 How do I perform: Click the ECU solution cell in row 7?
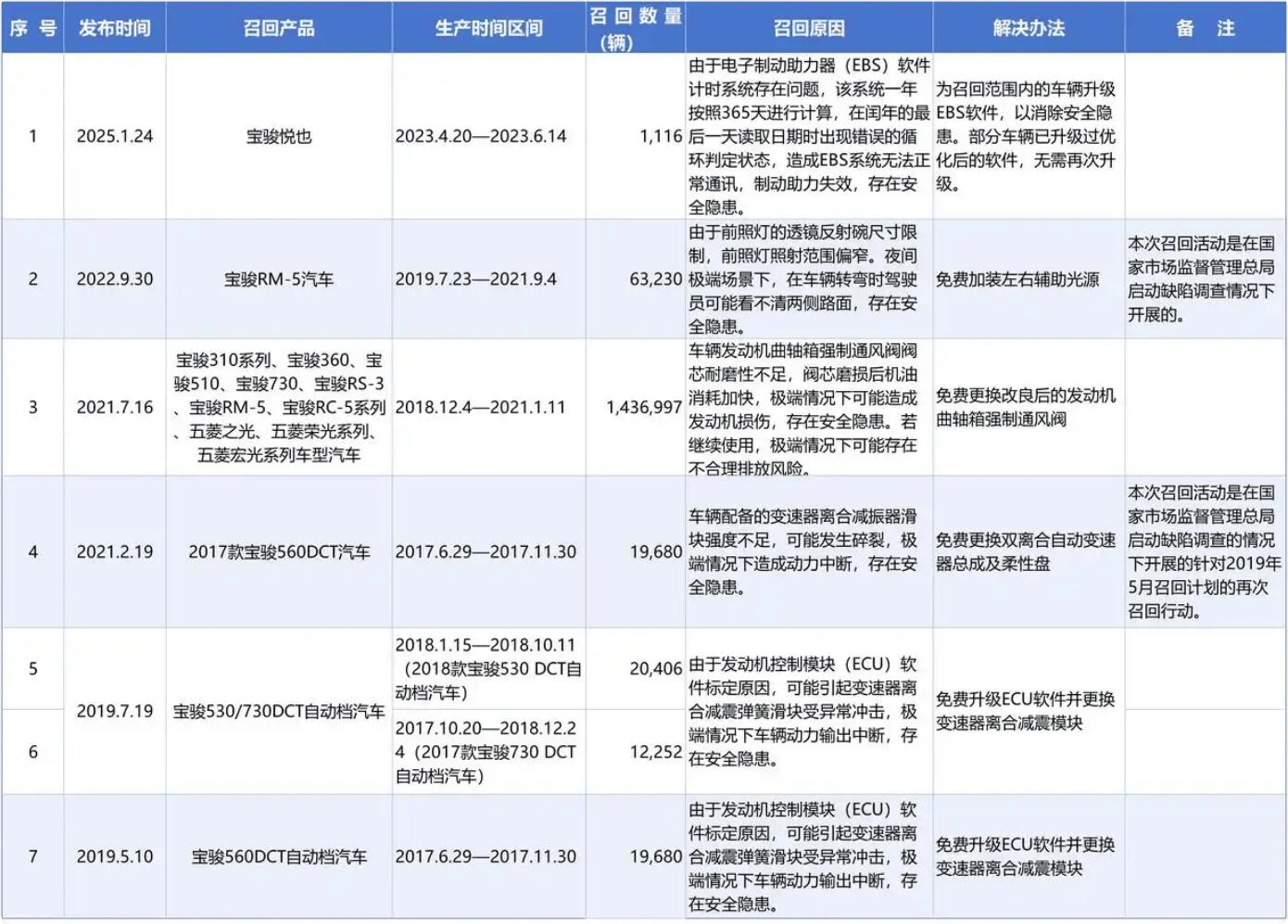click(1029, 856)
